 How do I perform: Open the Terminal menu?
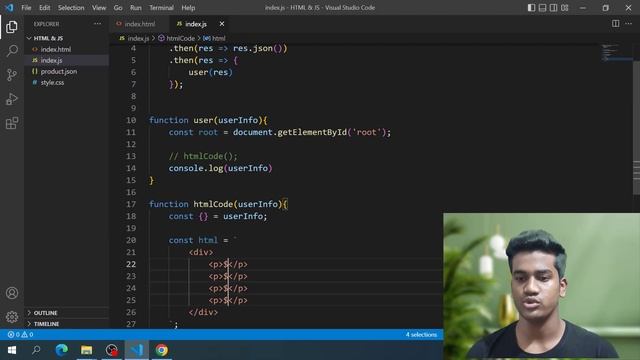[x=161, y=8]
